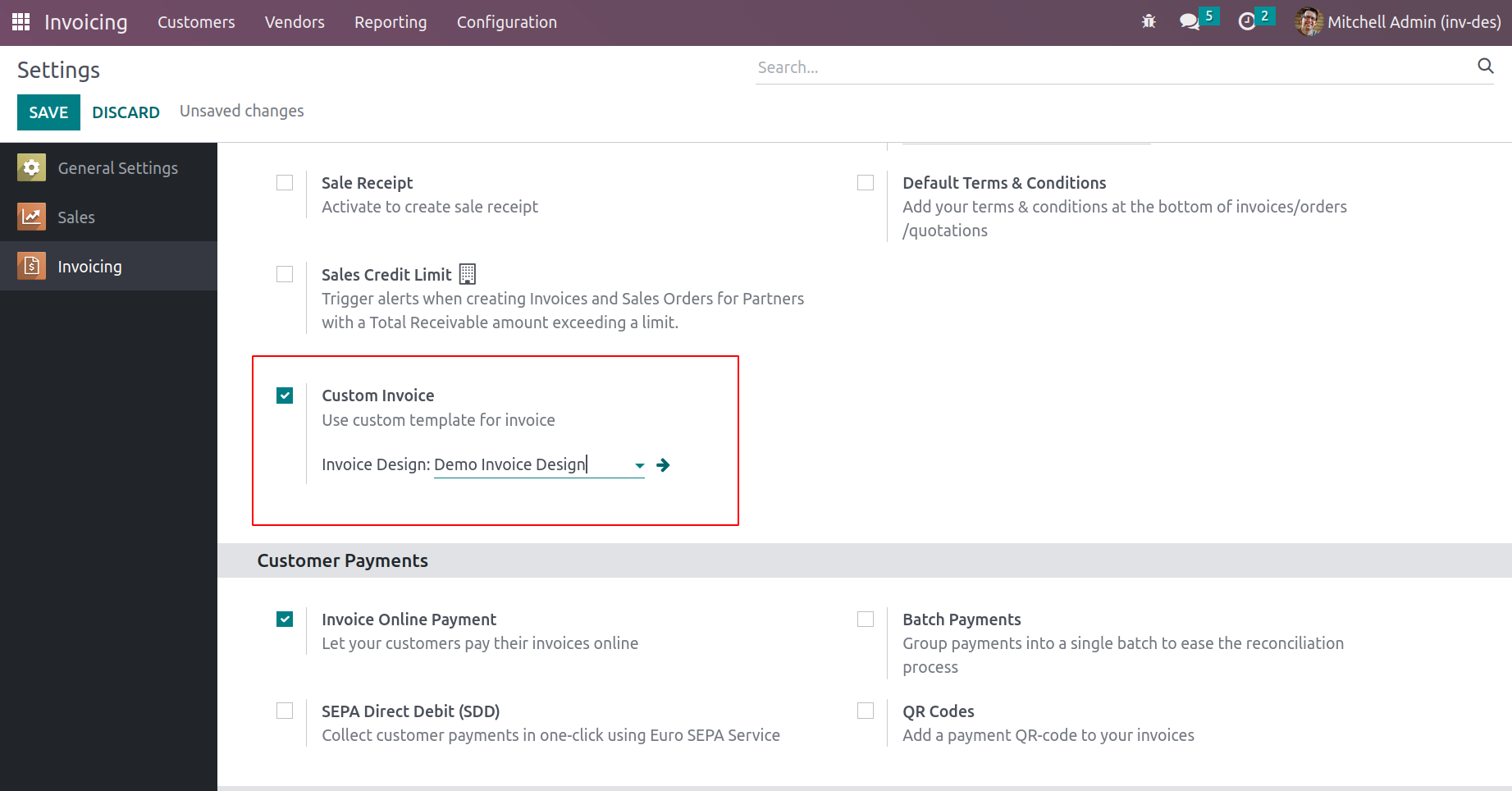Screen dimensions: 1512x791
Task: Tick the QR Codes checkbox
Action: pos(866,711)
